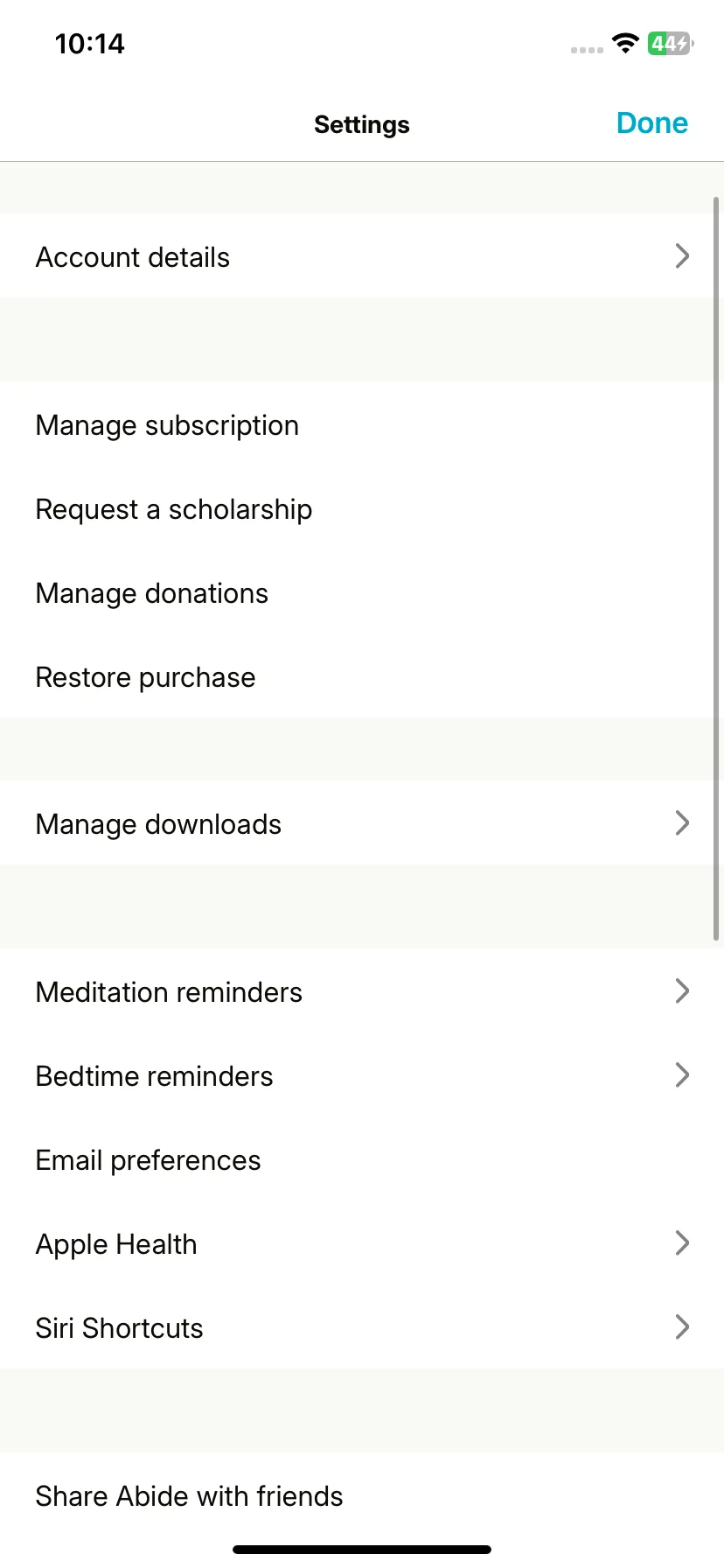
Task: Tap the Siri Shortcuts label
Action: click(119, 1328)
